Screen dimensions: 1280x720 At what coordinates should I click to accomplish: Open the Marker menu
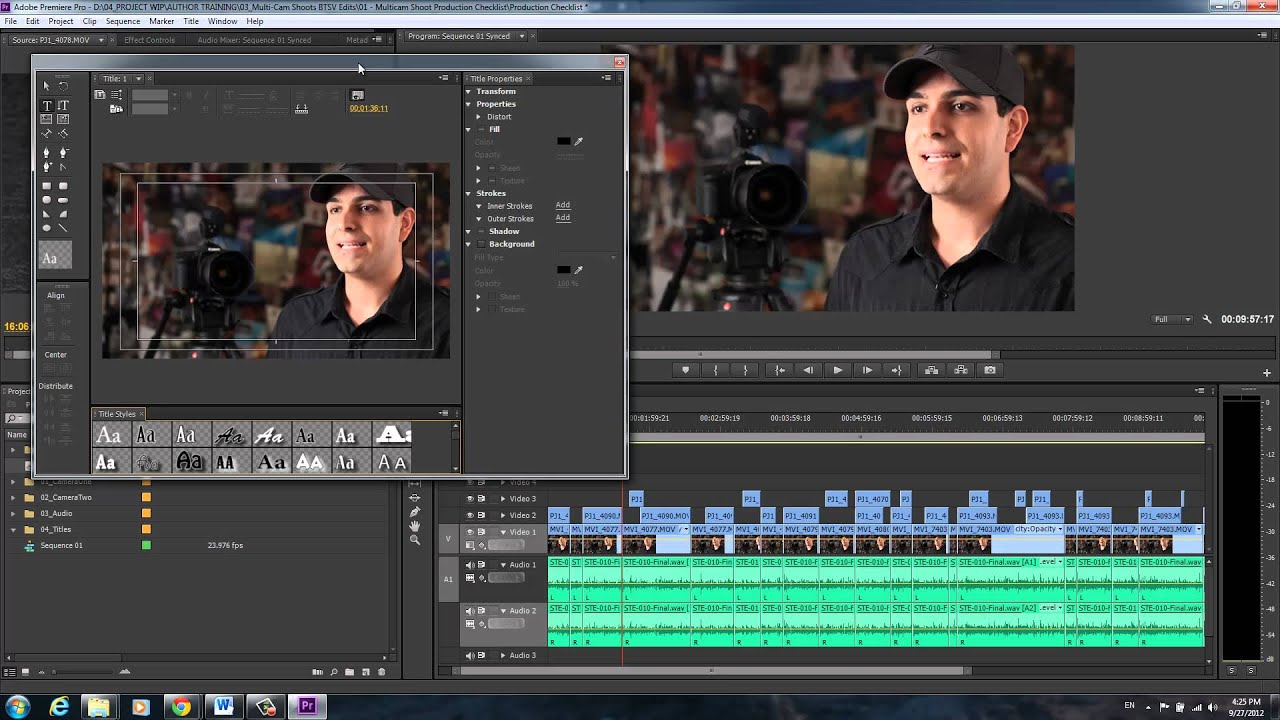click(161, 21)
